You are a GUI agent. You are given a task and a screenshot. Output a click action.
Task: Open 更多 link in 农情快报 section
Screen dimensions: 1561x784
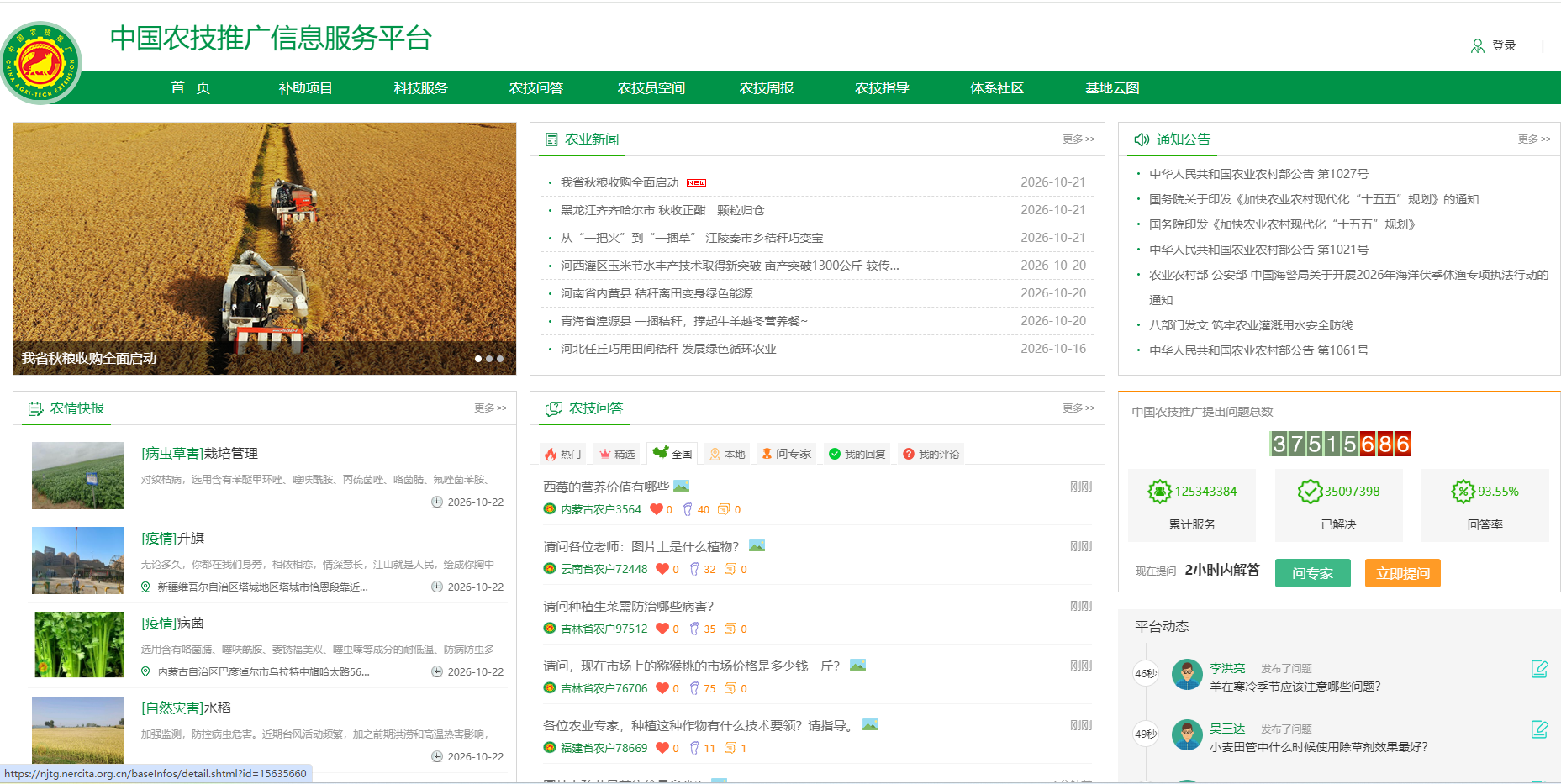coord(490,408)
